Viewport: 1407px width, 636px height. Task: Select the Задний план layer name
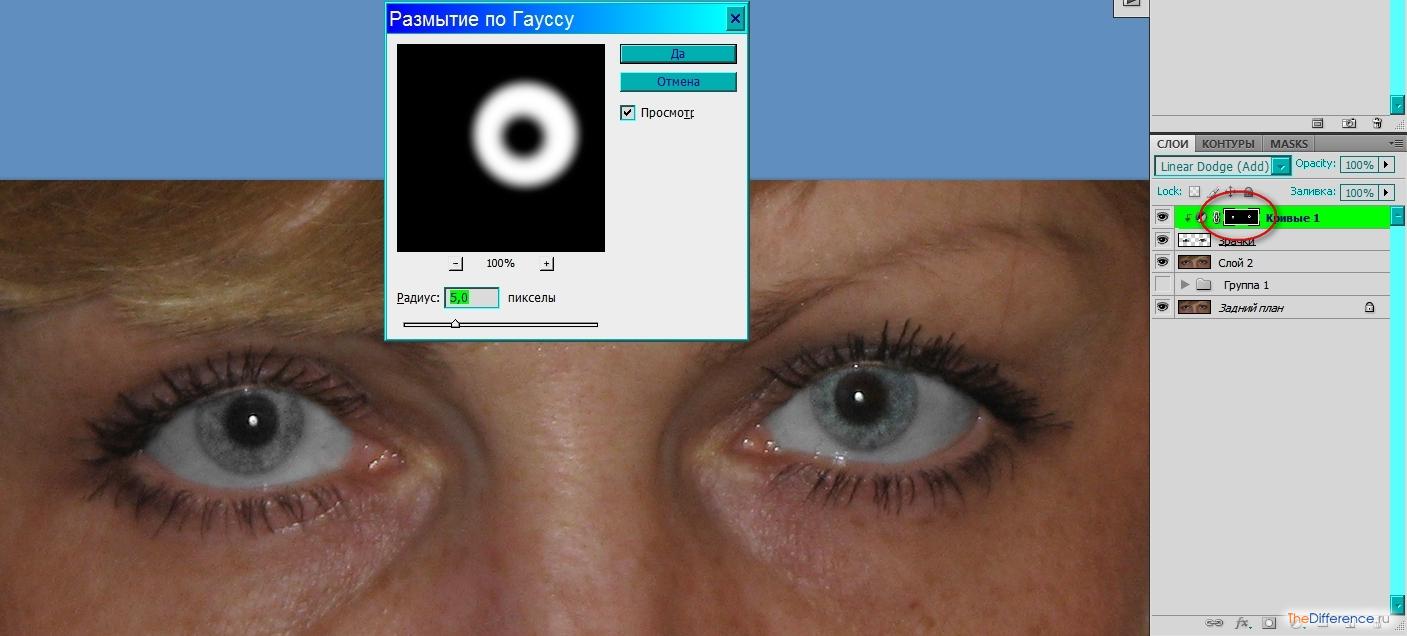click(1250, 308)
